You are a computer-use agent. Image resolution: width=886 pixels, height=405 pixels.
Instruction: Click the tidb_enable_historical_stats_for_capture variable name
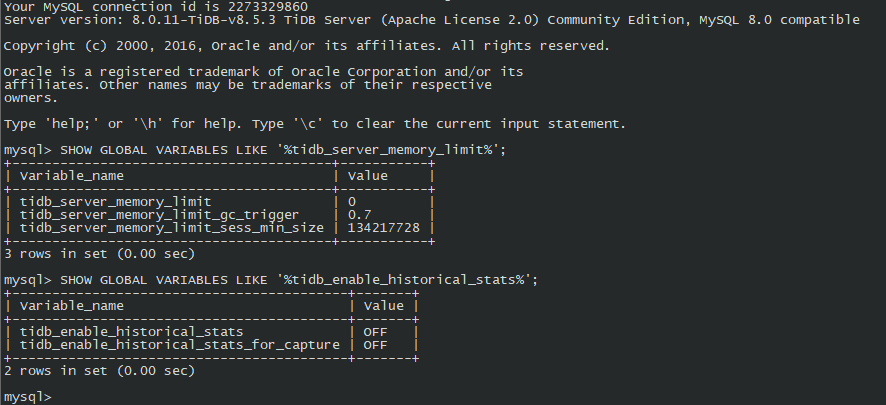[180, 344]
